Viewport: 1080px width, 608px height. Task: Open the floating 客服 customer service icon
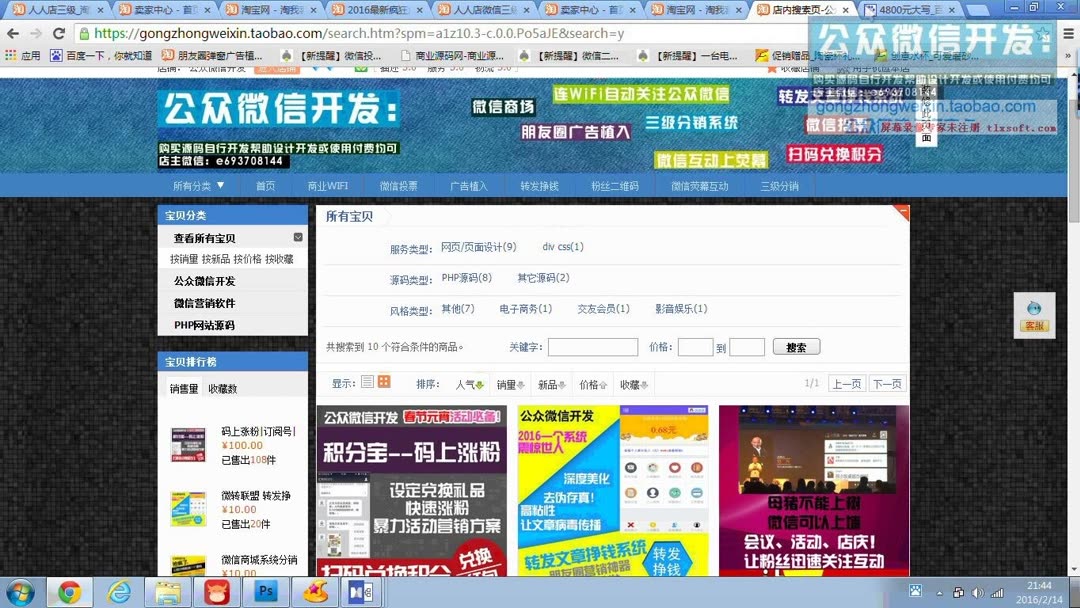[1034, 314]
